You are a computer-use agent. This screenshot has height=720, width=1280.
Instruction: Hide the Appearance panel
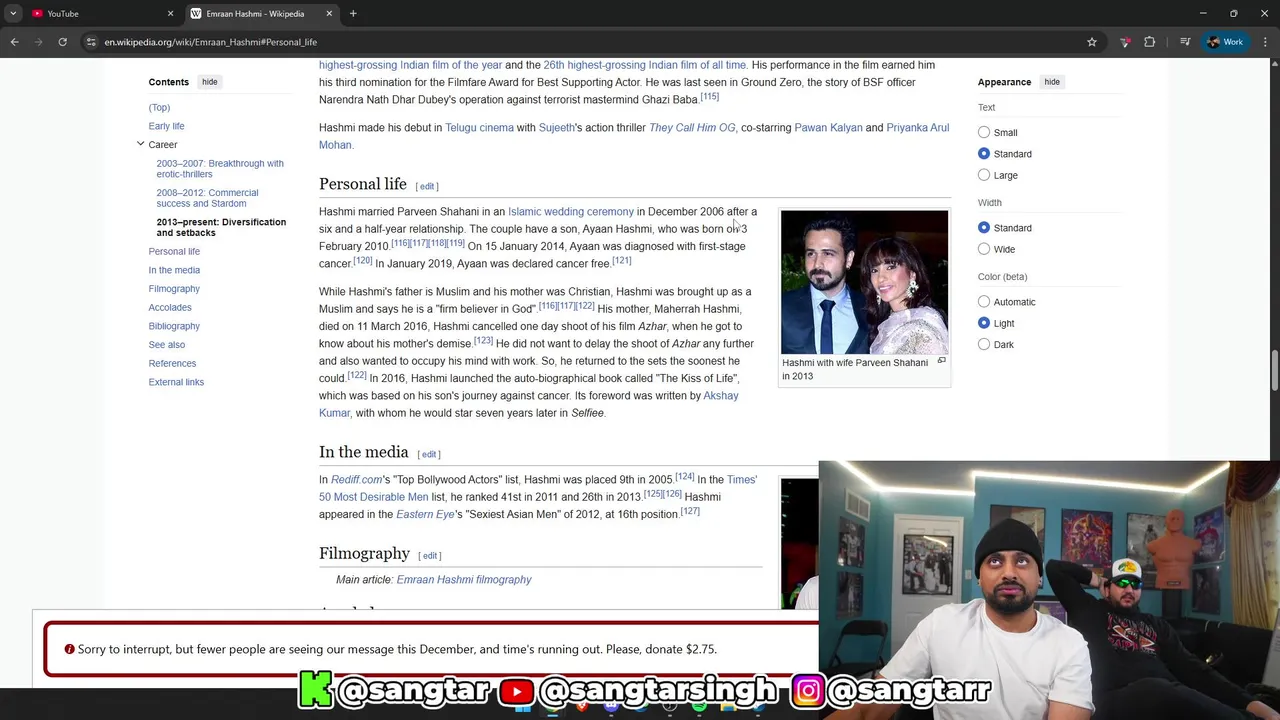point(1052,82)
